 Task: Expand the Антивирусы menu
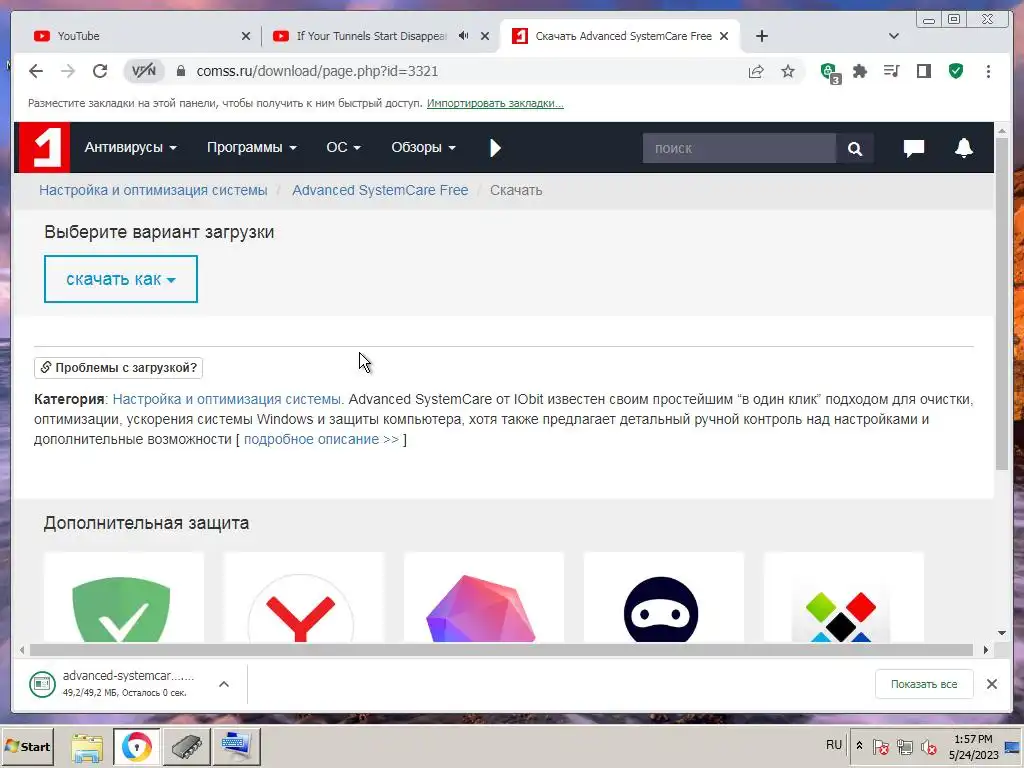point(131,148)
